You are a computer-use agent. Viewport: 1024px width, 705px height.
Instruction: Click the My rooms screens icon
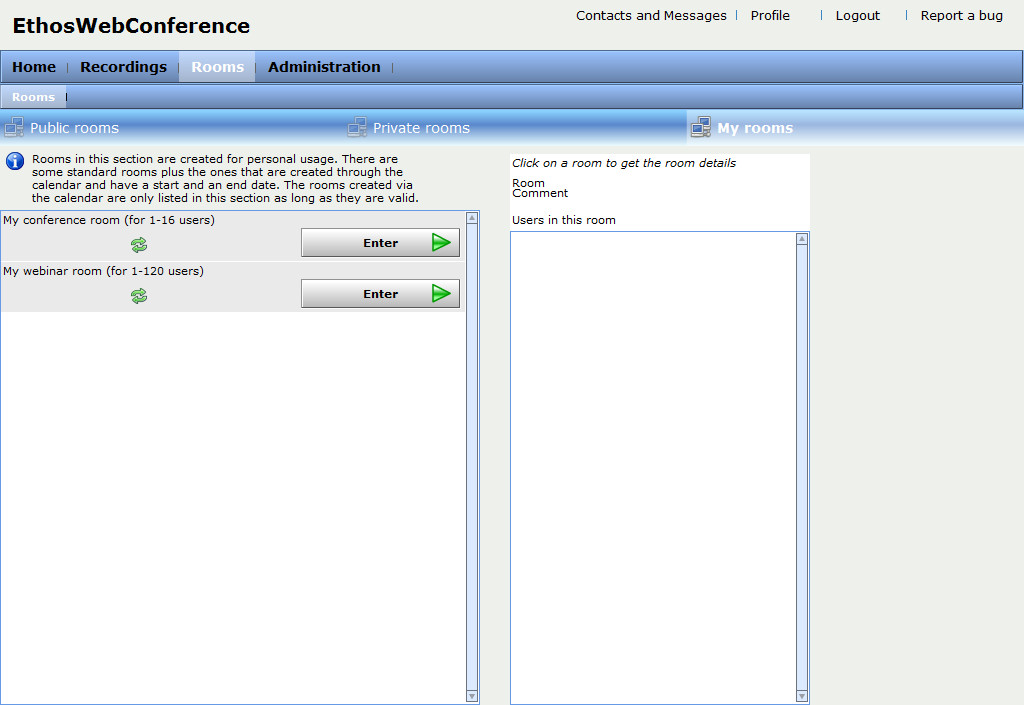(x=700, y=127)
